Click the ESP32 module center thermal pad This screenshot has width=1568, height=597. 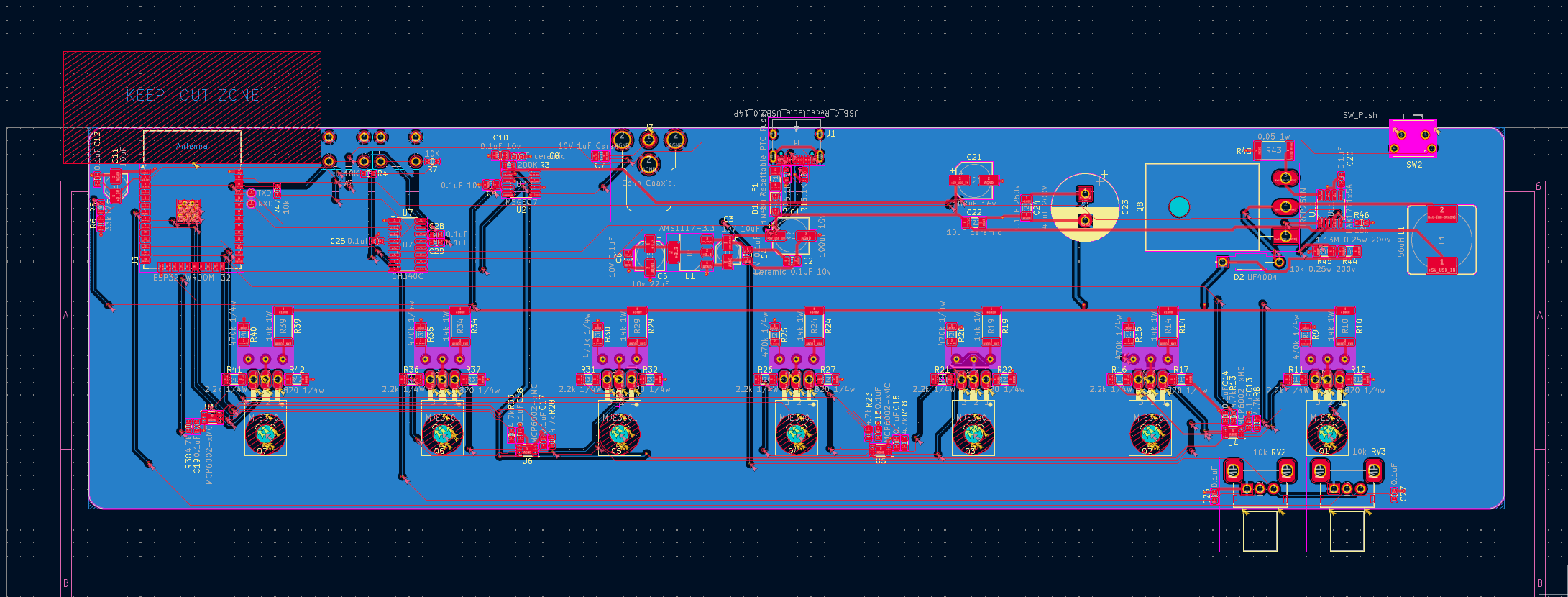[x=189, y=212]
